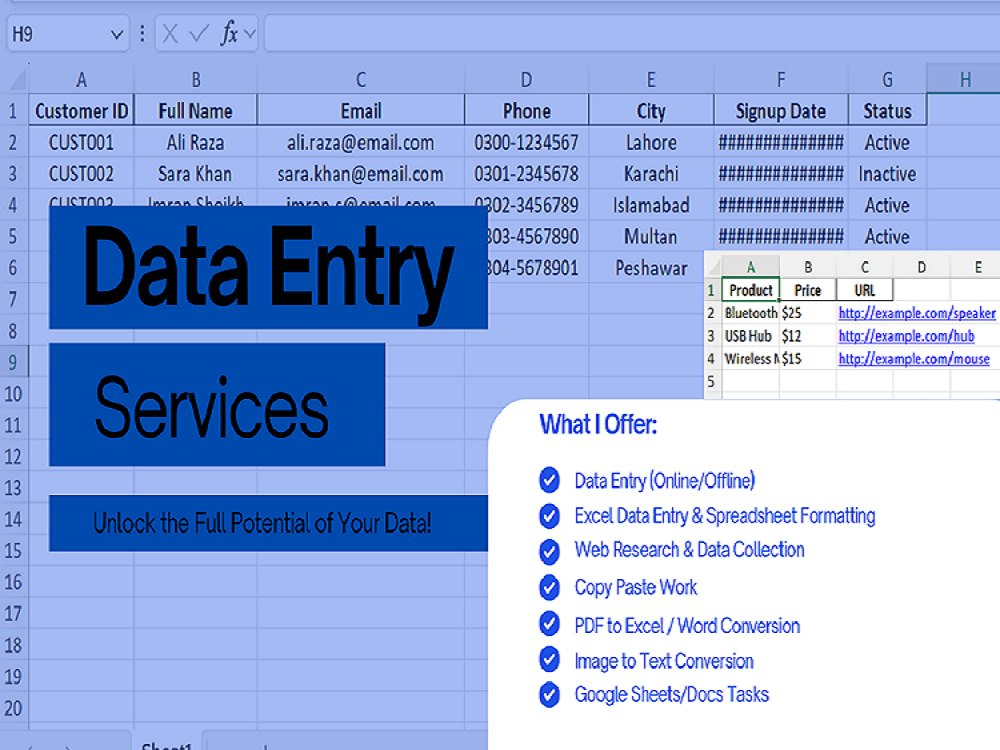The height and width of the screenshot is (750, 1000).
Task: Click the Islamabad city cell
Action: tap(651, 205)
